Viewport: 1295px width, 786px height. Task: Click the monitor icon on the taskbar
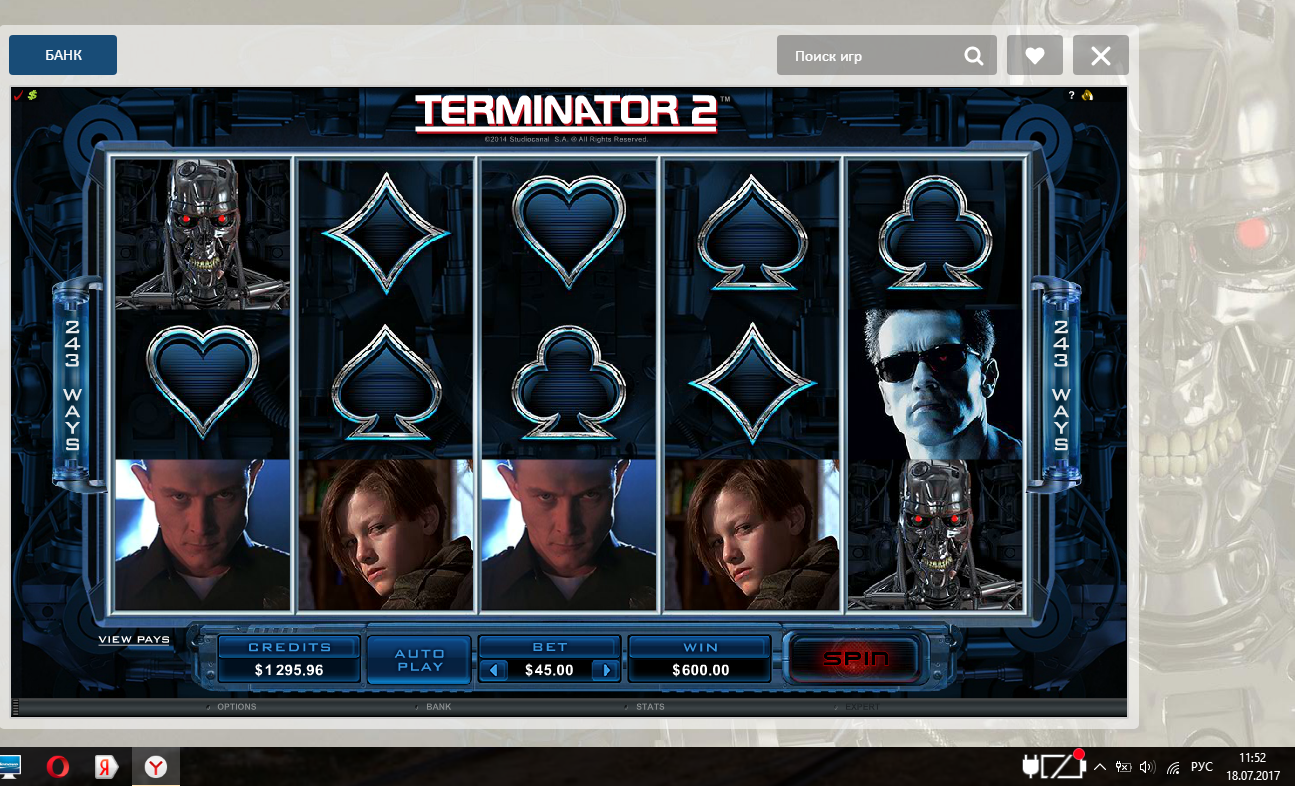coord(10,767)
